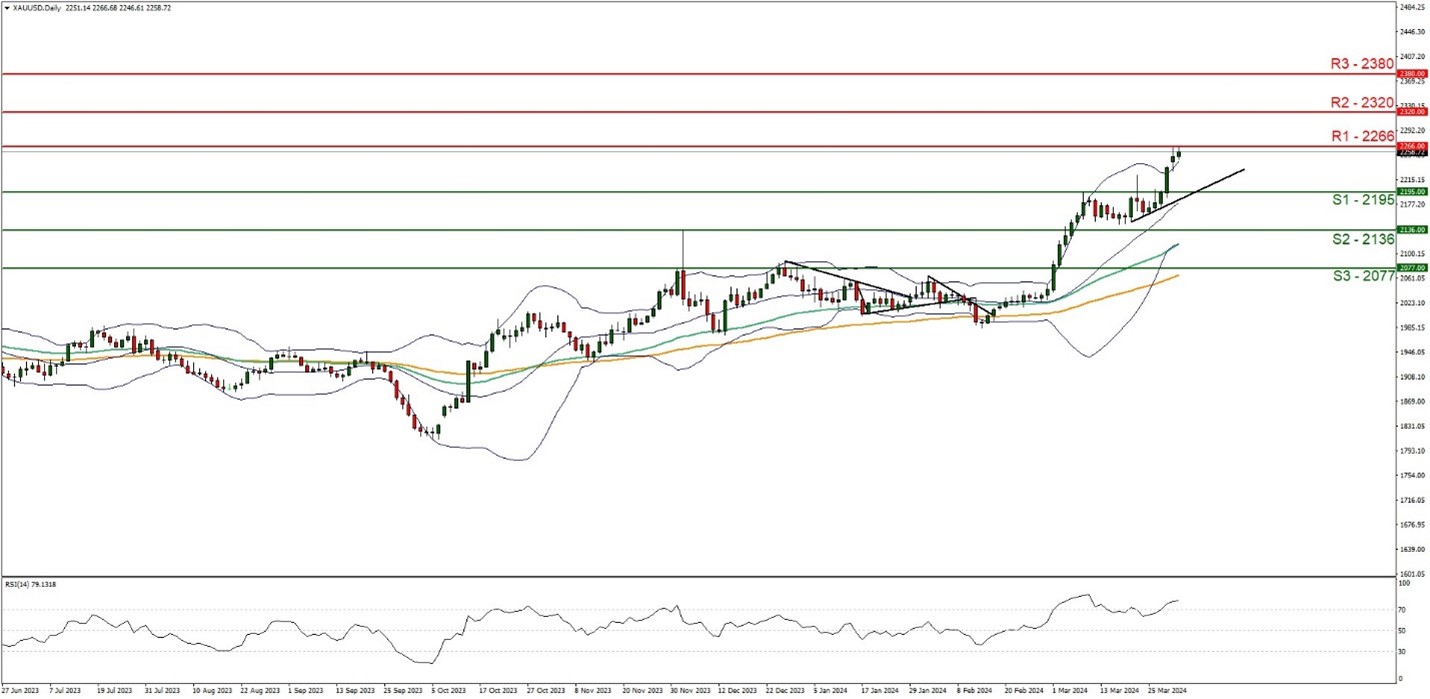Click the 5 Oct 2023 date label
The image size is (1430, 699).
(x=449, y=691)
